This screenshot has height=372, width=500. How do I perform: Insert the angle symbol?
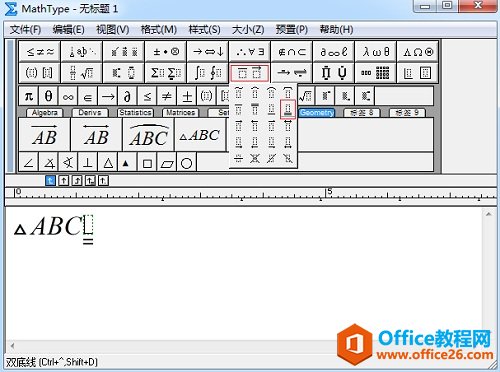tap(29, 163)
